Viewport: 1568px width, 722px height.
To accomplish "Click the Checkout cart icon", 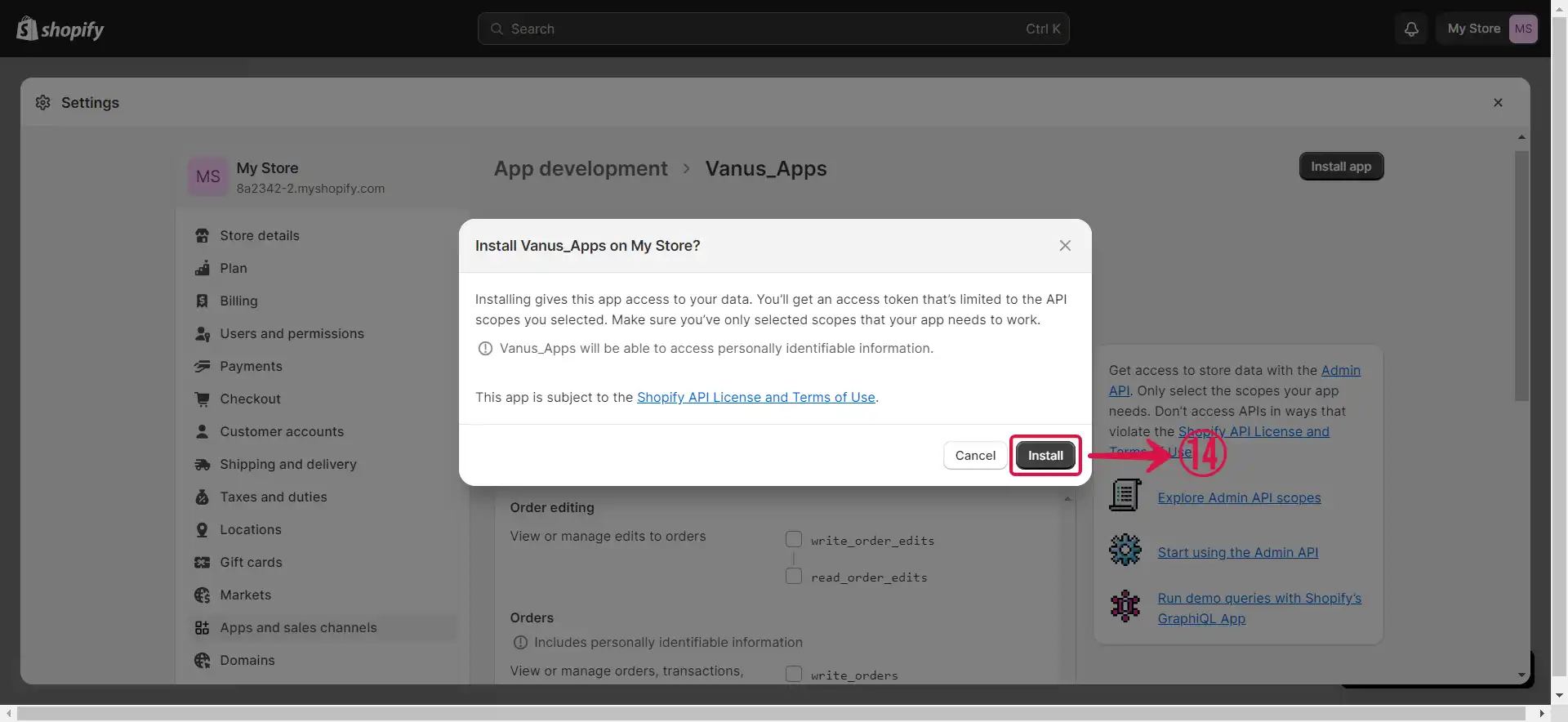I will tap(202, 399).
